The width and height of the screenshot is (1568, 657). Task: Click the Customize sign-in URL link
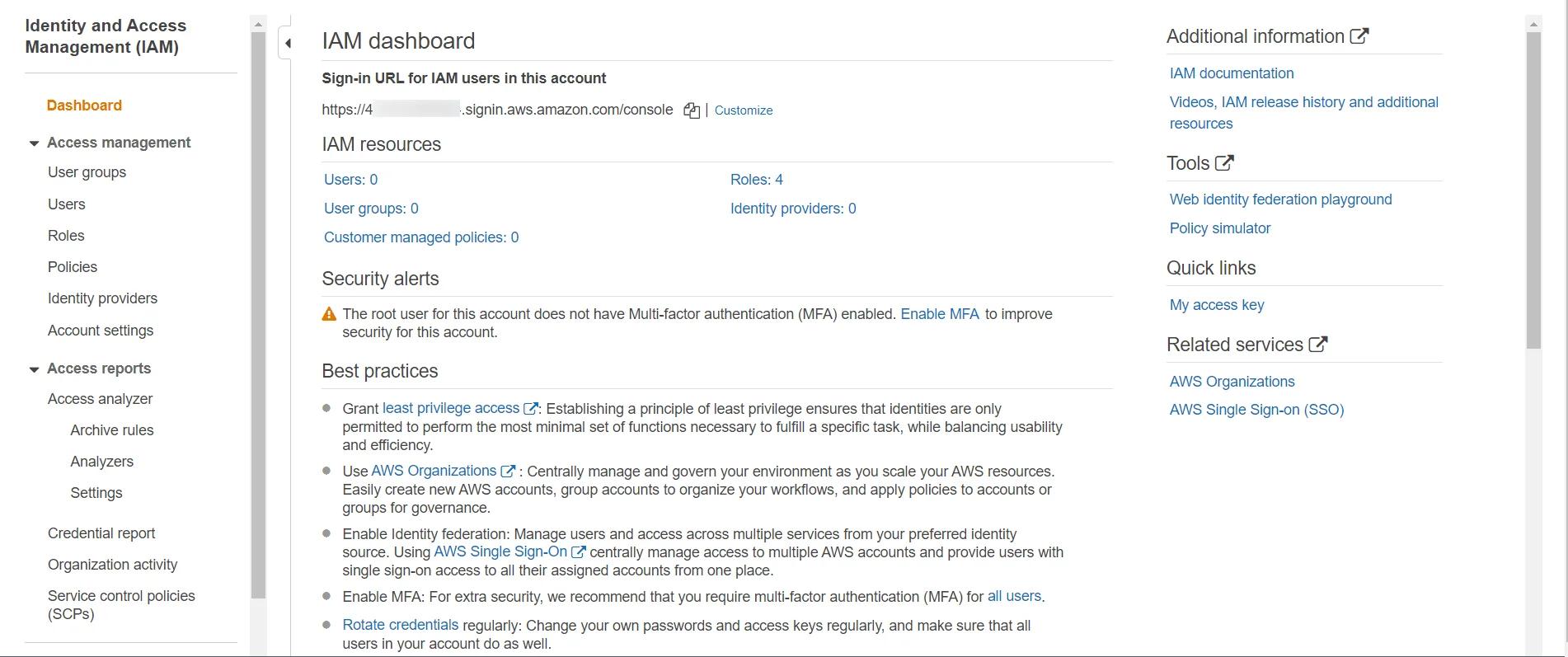(744, 110)
